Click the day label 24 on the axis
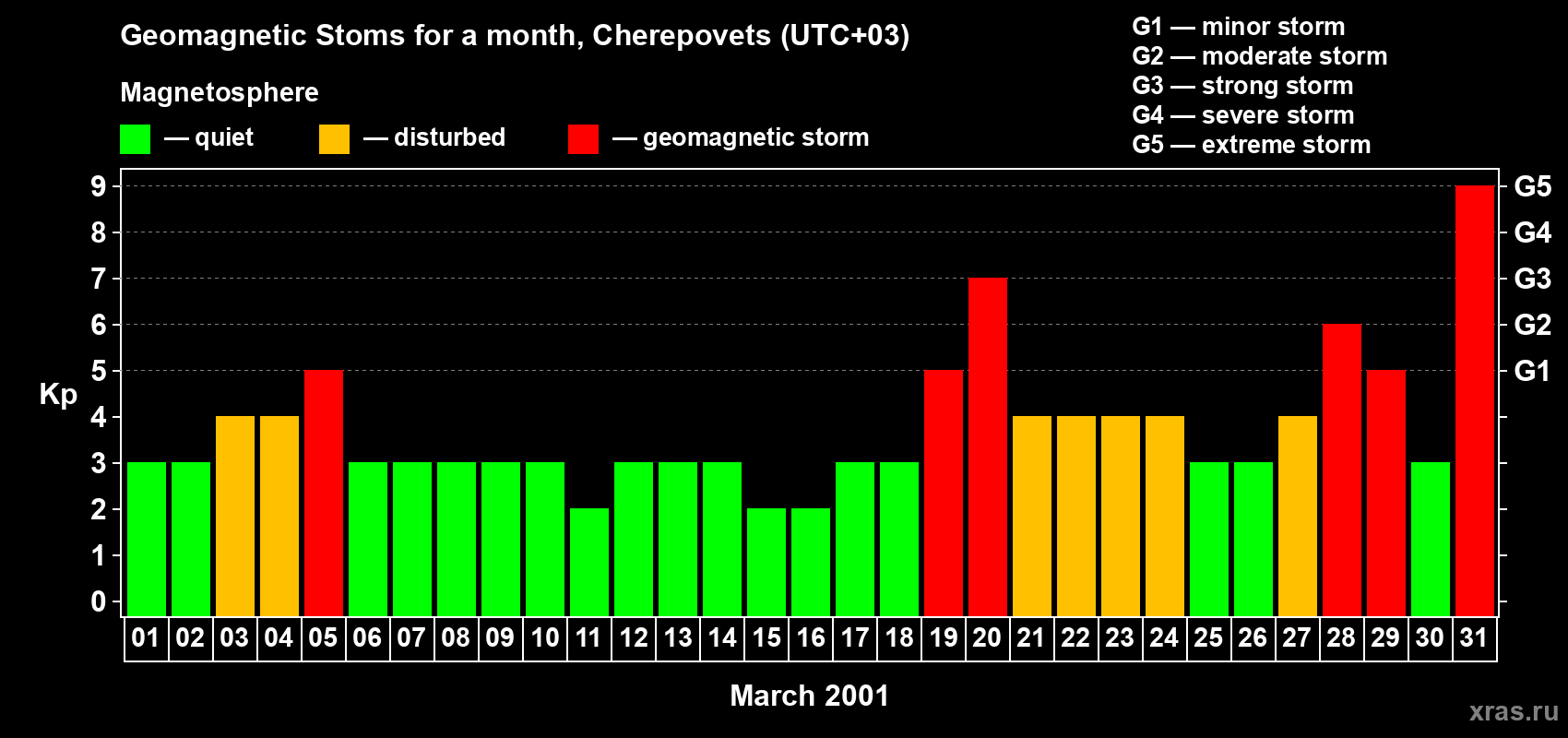This screenshot has height=738, width=1568. [x=1164, y=638]
